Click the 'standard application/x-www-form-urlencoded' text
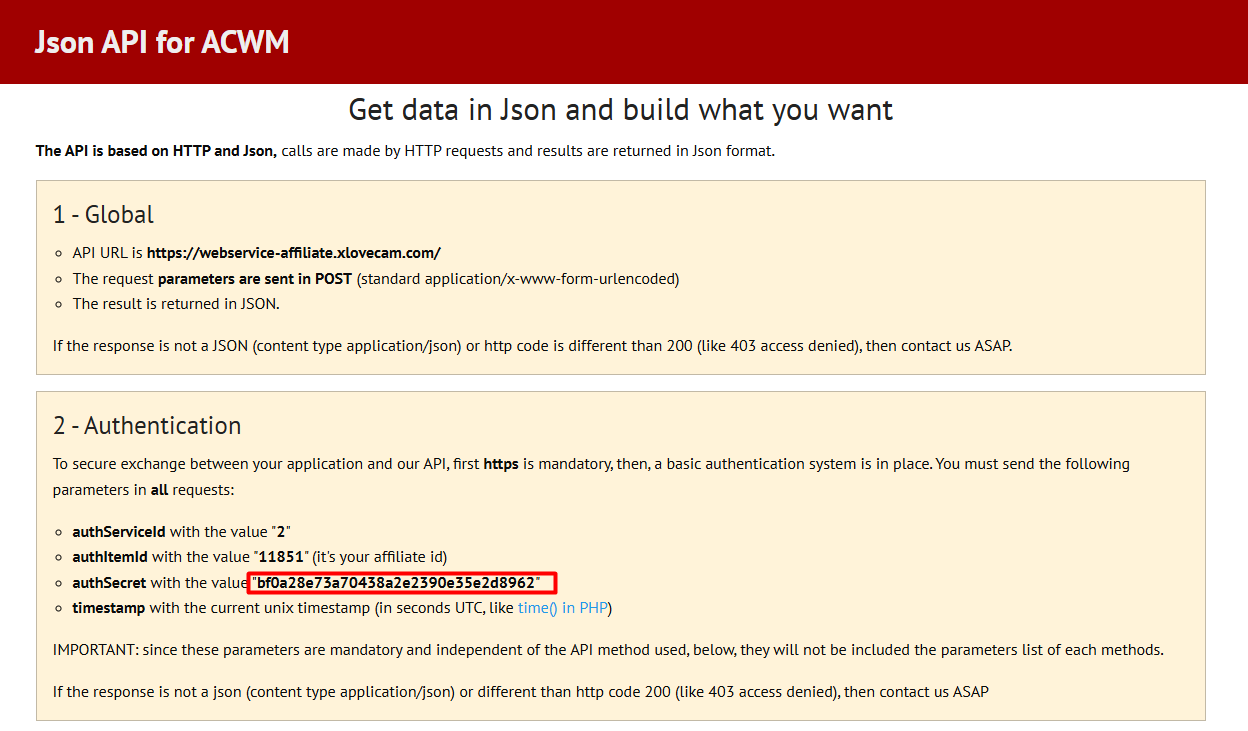 [518, 279]
